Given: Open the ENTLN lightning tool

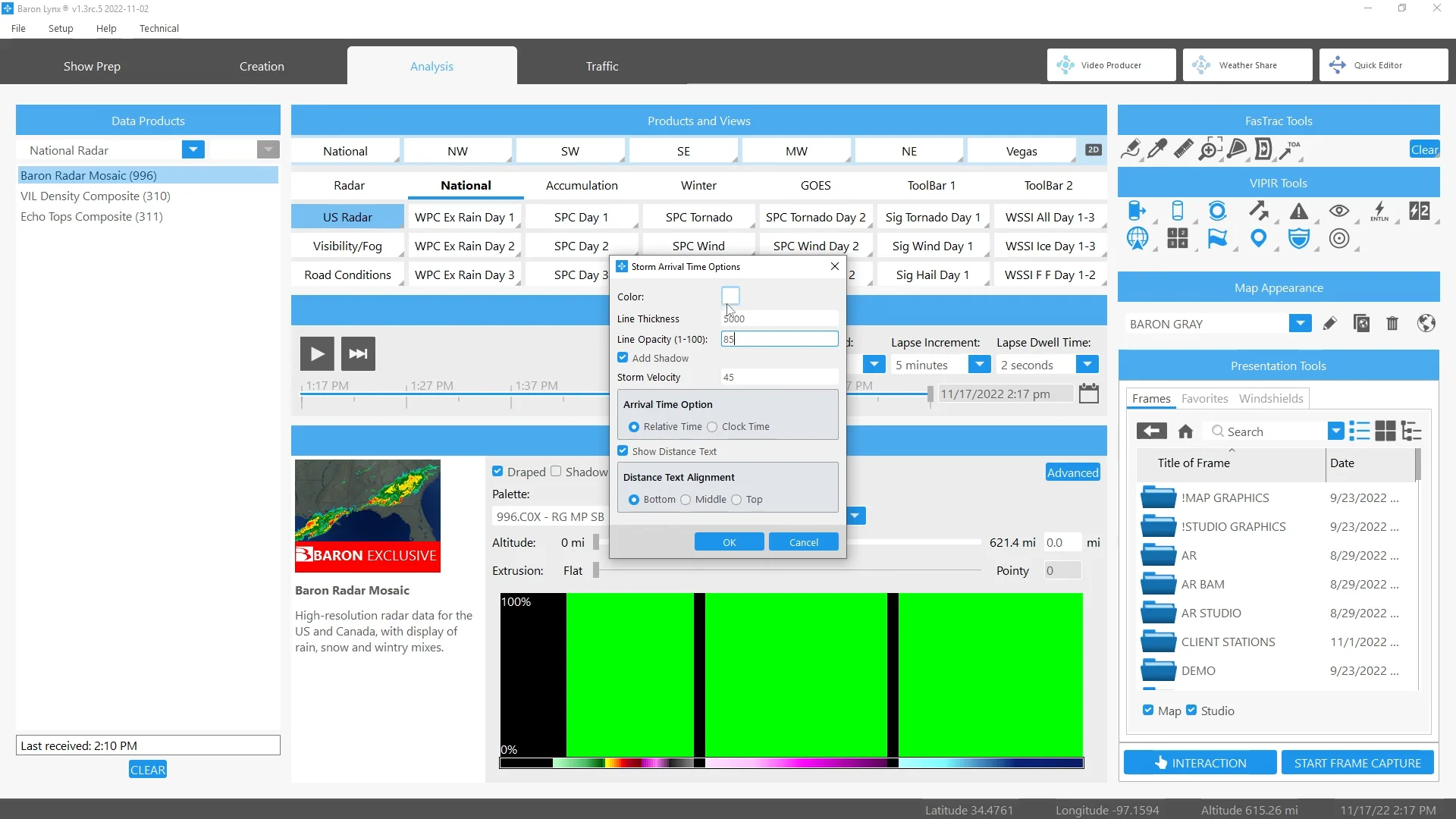Looking at the screenshot, I should 1379,211.
